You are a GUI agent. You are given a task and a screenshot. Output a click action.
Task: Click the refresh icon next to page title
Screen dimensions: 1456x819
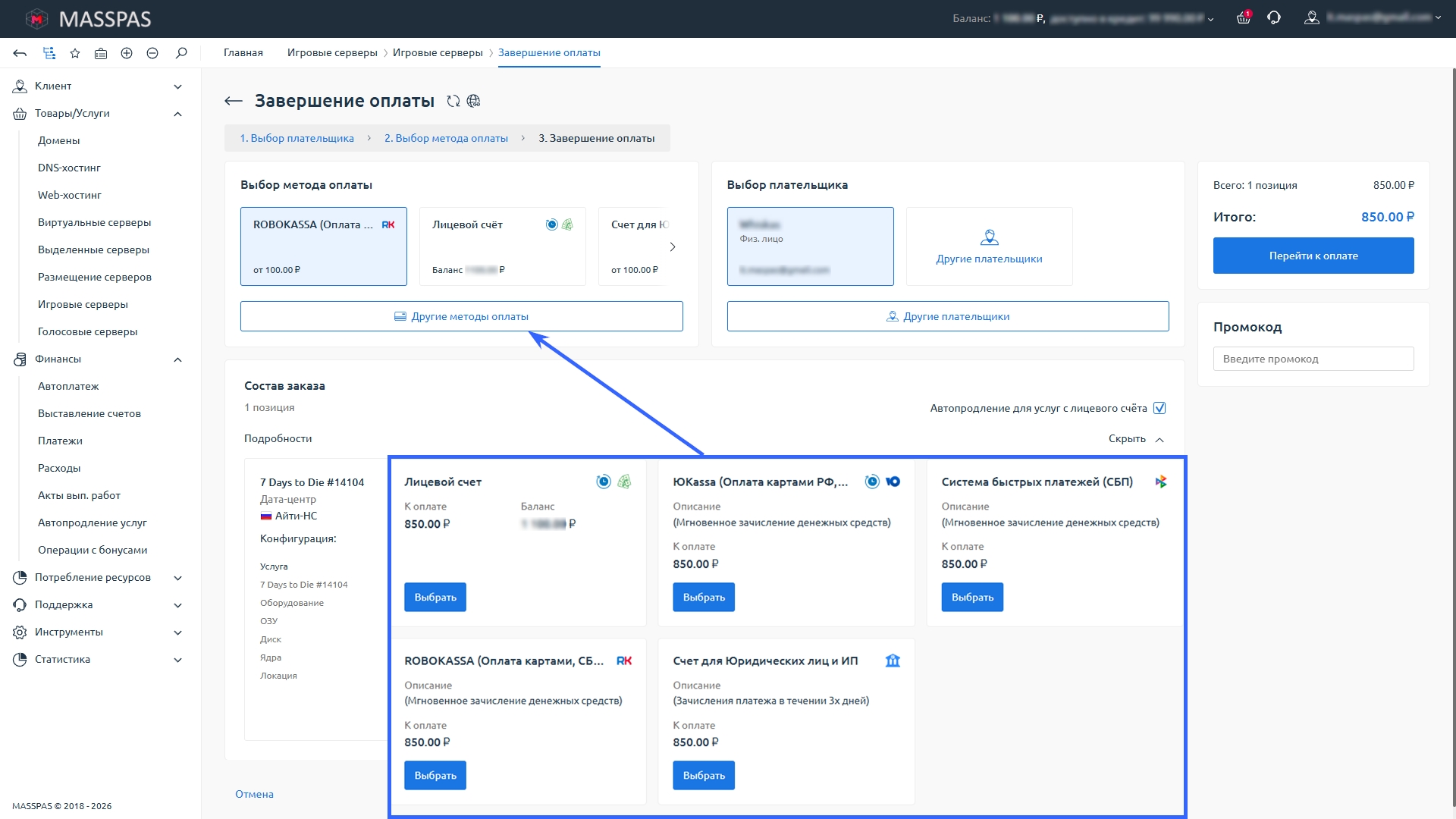453,101
